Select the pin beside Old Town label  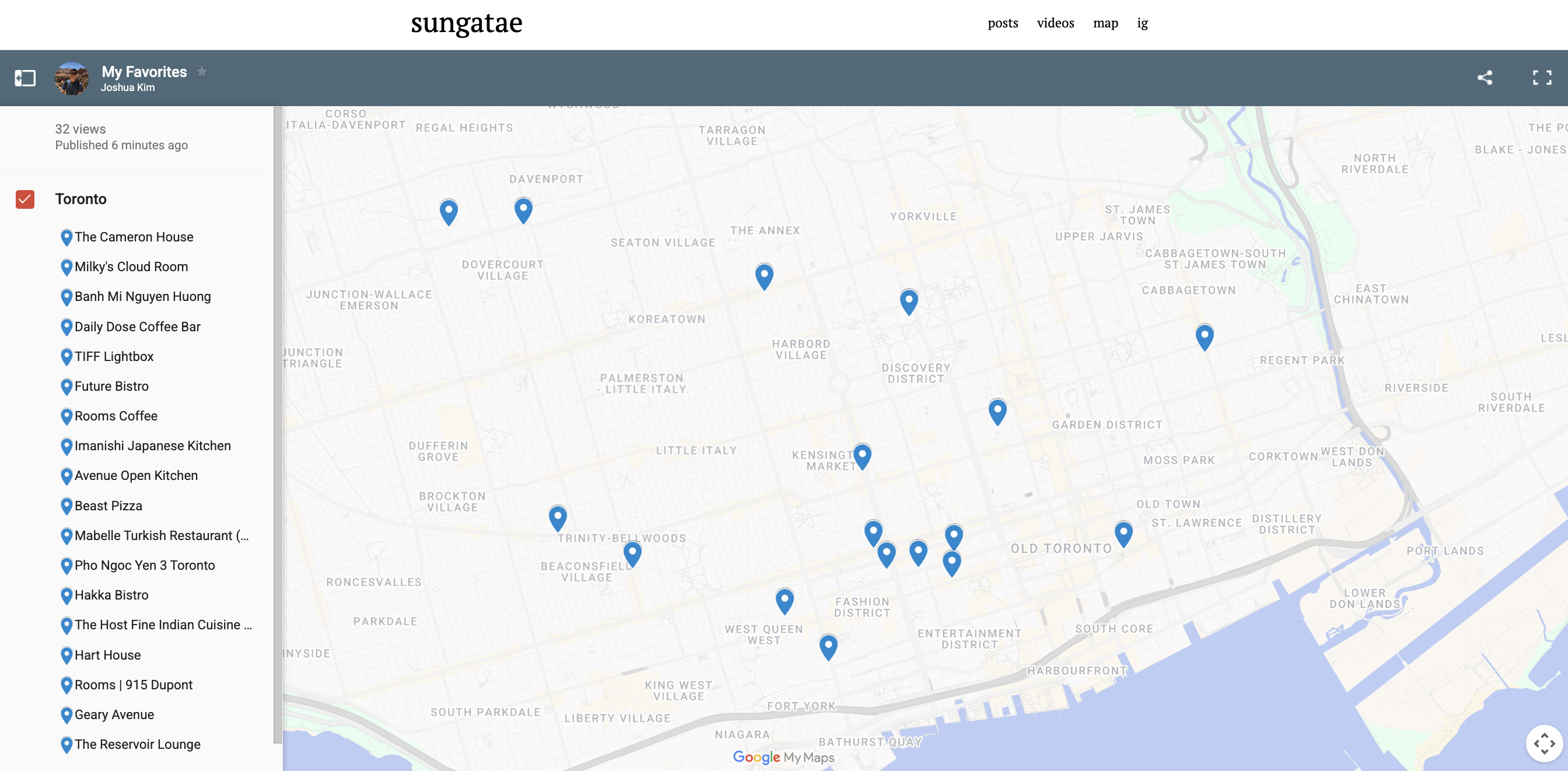point(1123,534)
